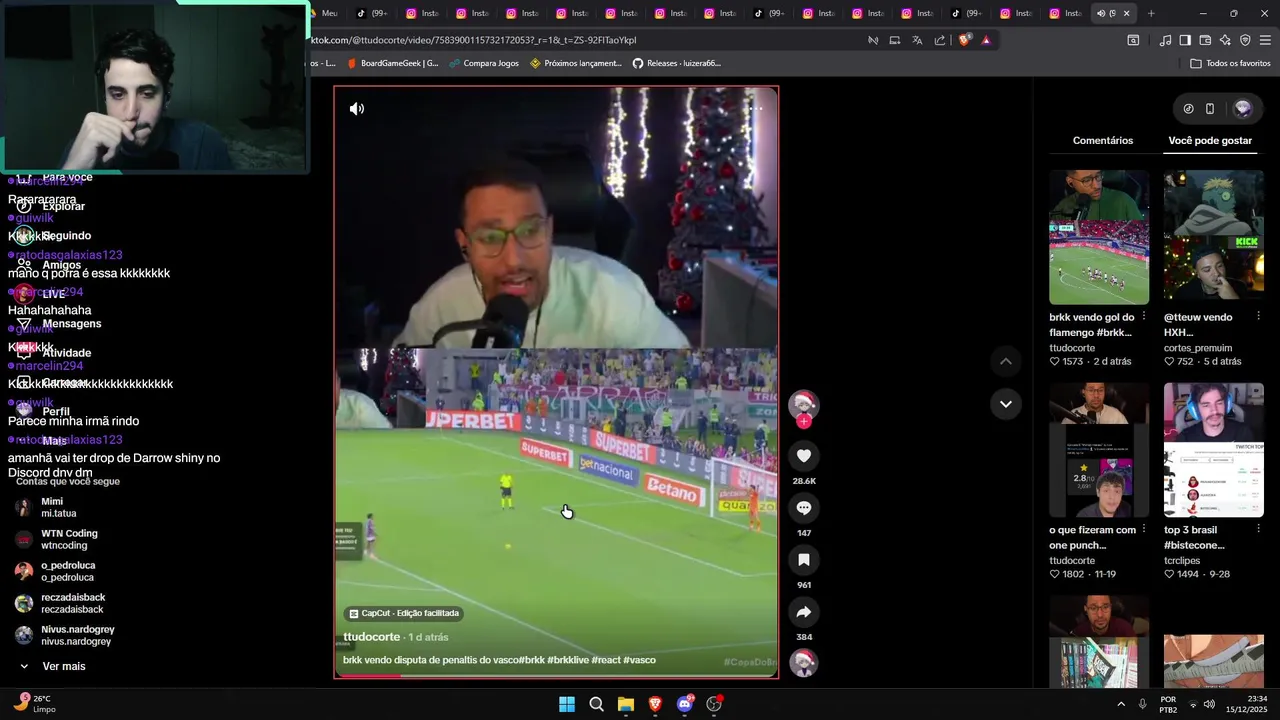Expand Ver mais in followed accounts

pos(52,666)
